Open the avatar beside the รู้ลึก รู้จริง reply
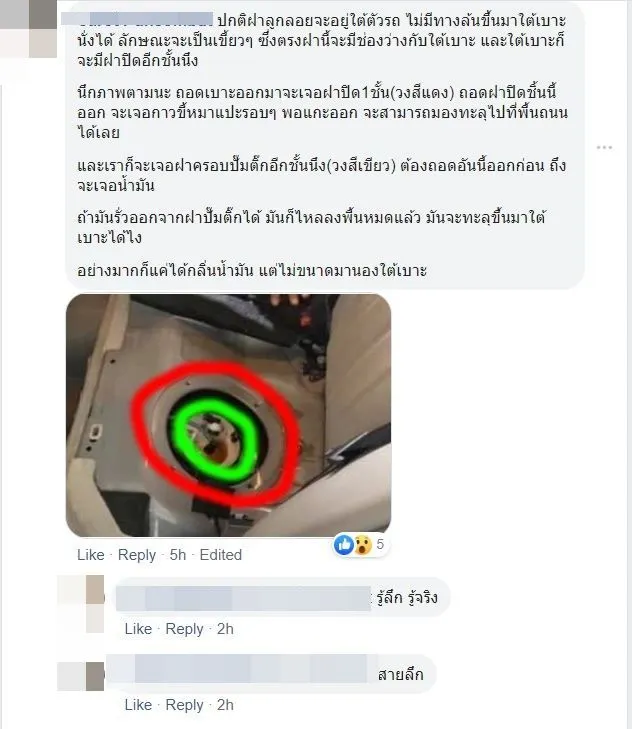The width and height of the screenshot is (632, 729). coord(81,604)
